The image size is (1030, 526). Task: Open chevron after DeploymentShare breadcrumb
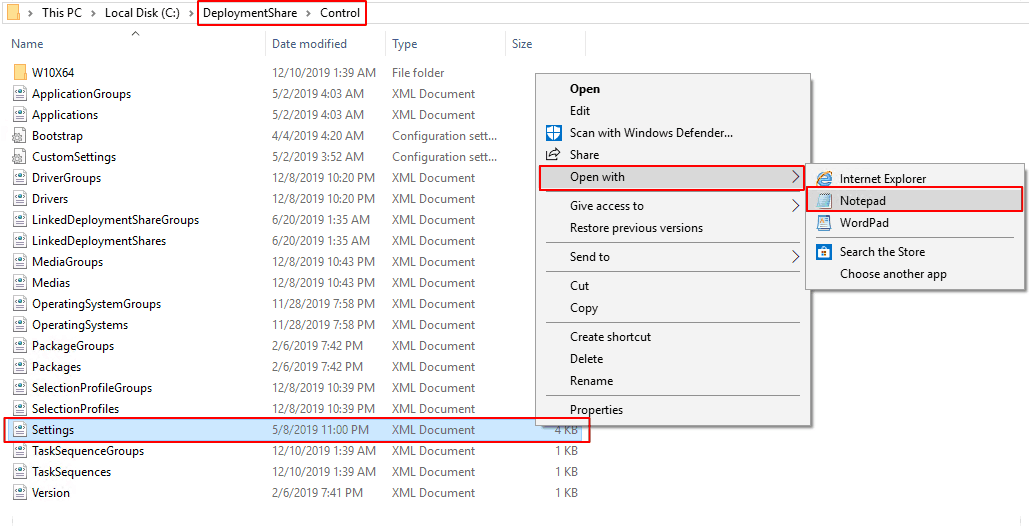coord(309,13)
